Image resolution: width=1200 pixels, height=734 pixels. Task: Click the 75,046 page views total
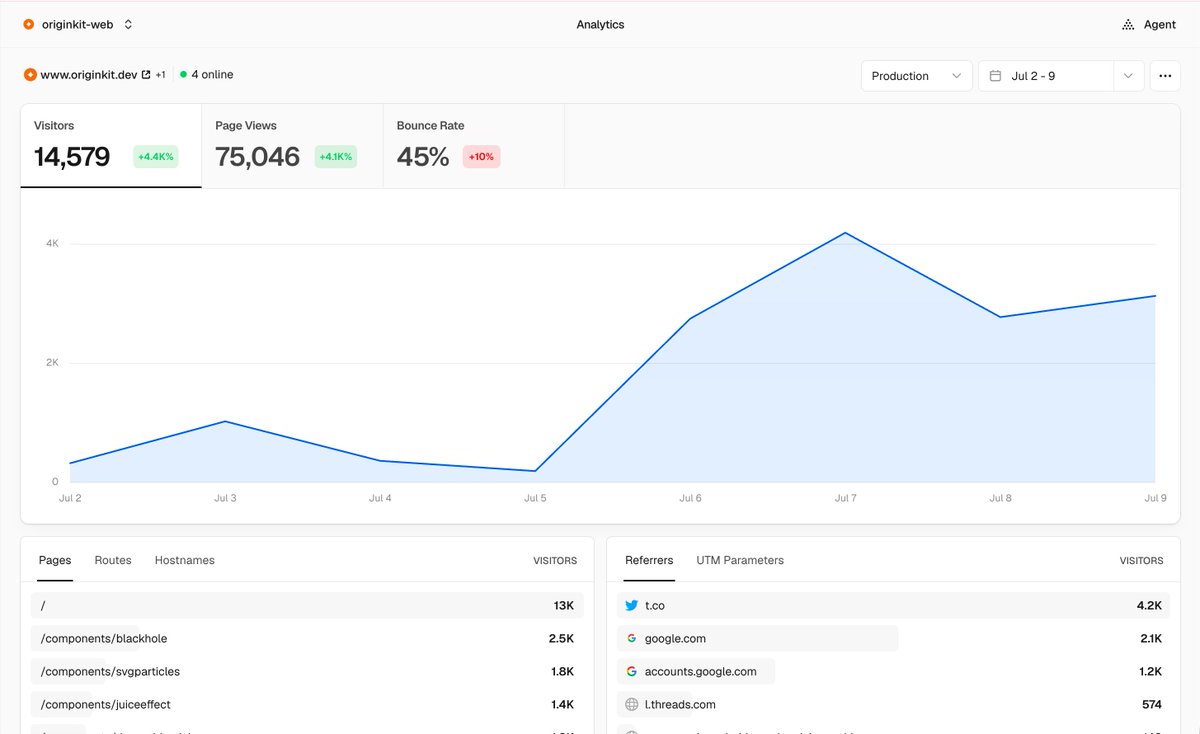258,157
